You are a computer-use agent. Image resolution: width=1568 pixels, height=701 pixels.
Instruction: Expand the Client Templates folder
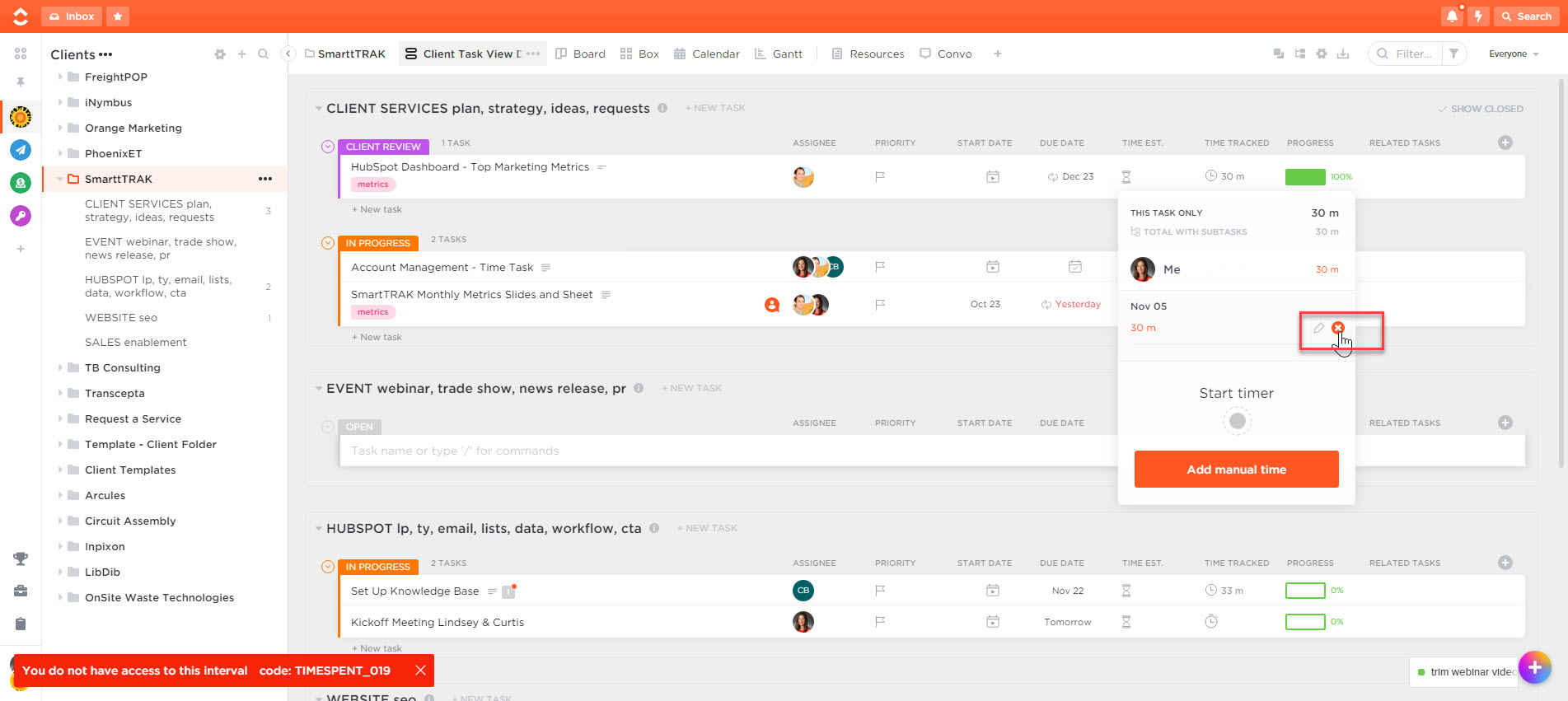click(x=60, y=470)
